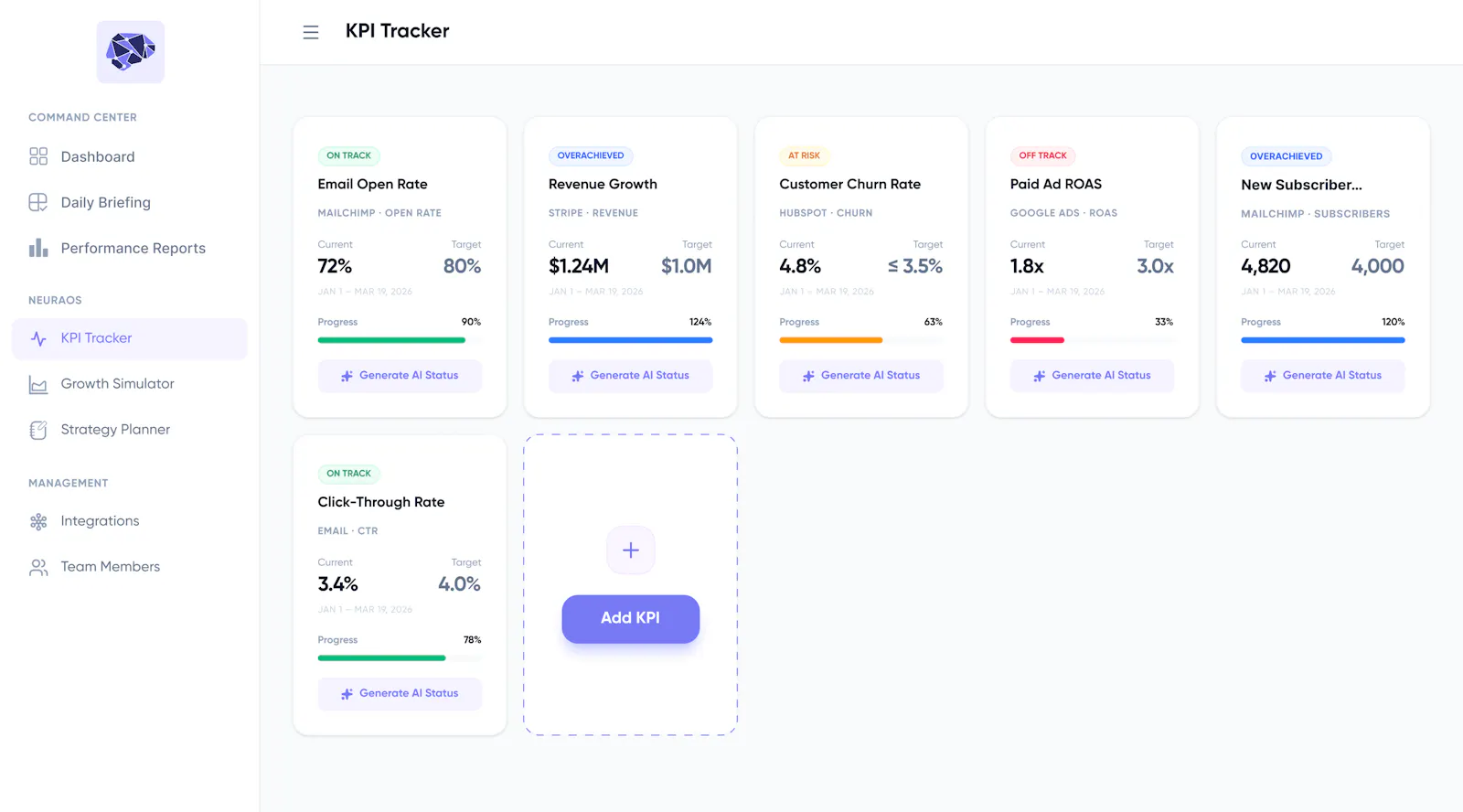This screenshot has width=1463, height=812.
Task: Generate AI Status for Customer Churn Rate
Action: (861, 376)
